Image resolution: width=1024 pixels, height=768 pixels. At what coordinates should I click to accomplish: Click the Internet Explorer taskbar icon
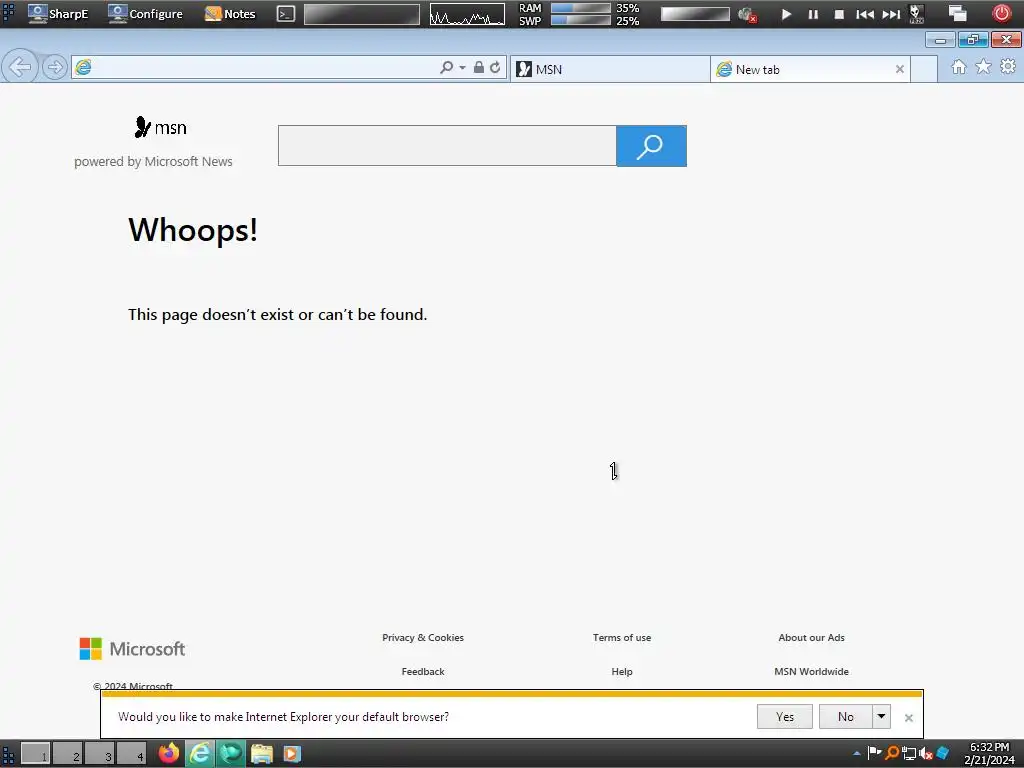200,754
